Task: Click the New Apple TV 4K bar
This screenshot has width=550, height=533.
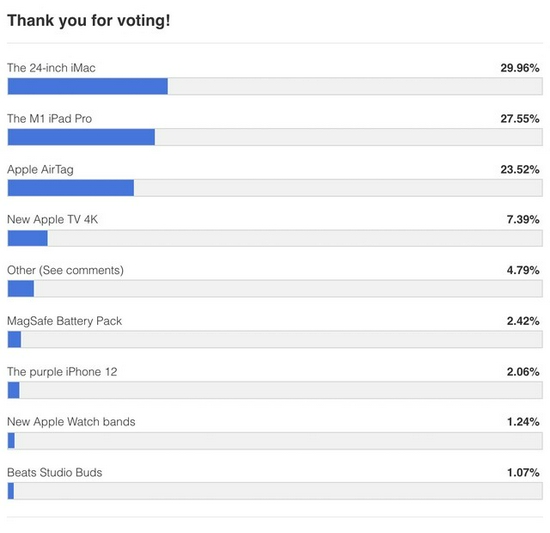Action: click(275, 238)
